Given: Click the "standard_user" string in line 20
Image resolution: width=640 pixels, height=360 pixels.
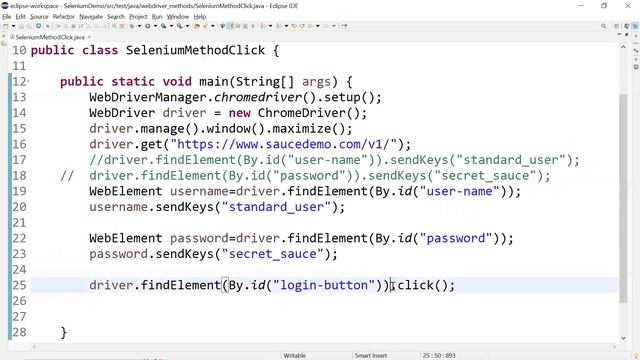Looking at the screenshot, I should point(276,207).
